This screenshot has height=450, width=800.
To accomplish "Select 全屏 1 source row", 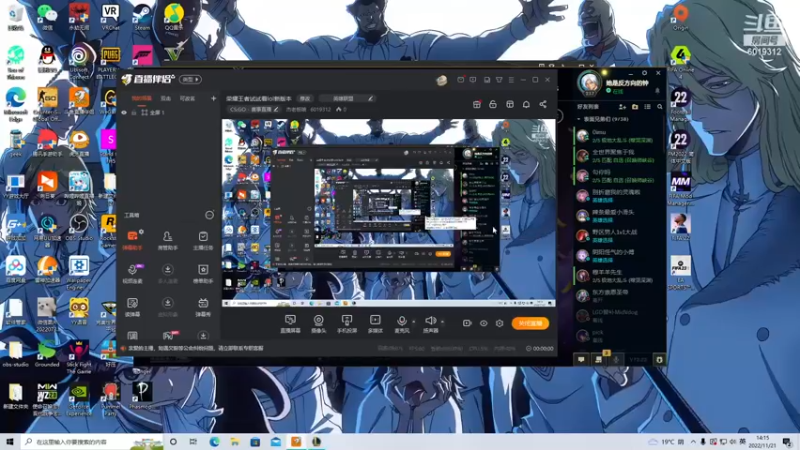I will (x=168, y=112).
